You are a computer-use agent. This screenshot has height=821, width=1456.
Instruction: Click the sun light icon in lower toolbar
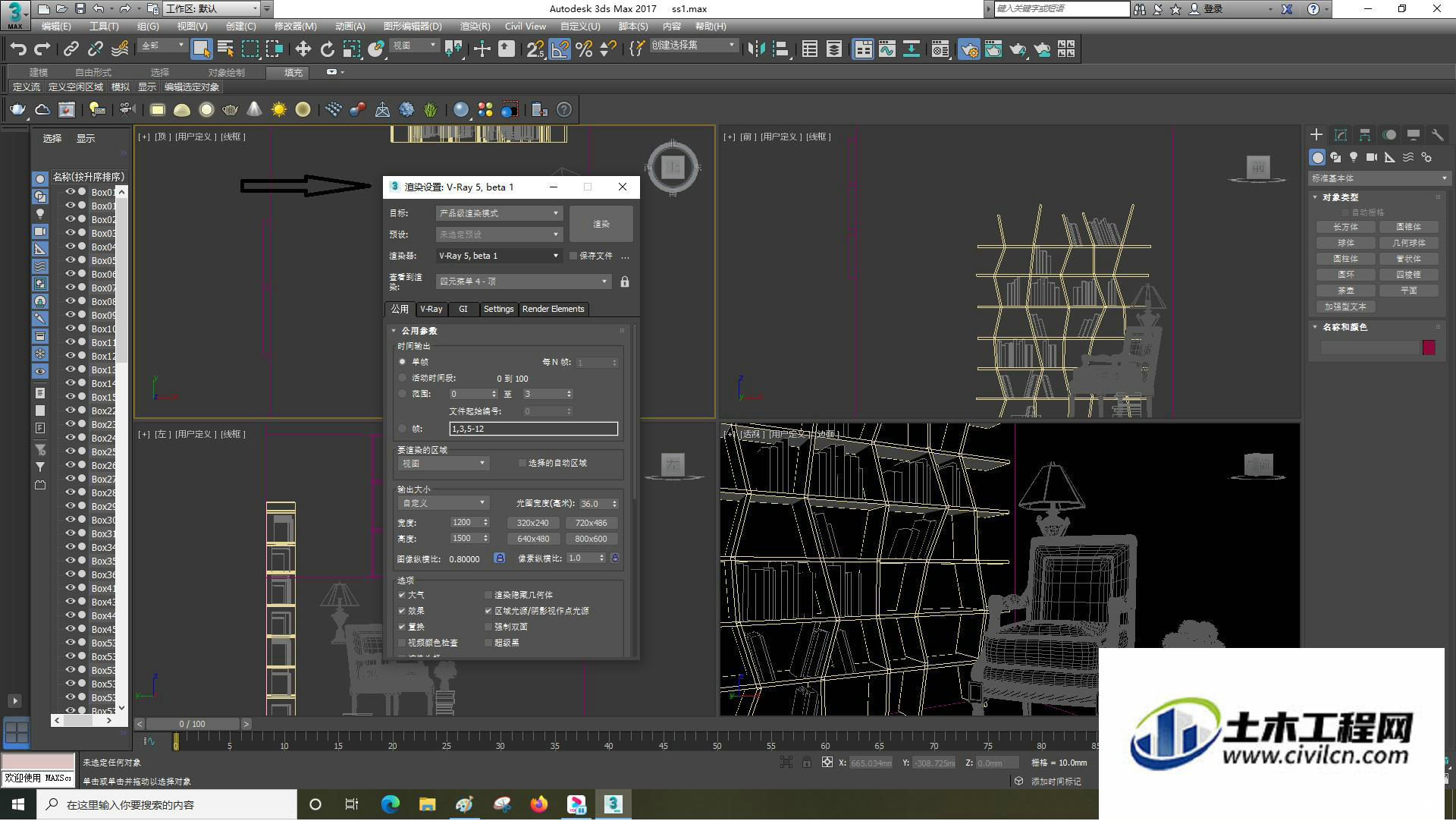[x=278, y=110]
